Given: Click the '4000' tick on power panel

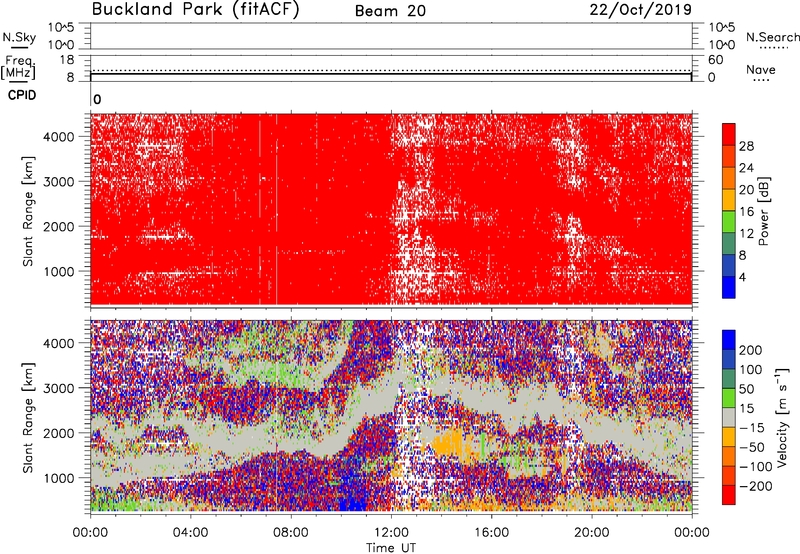Looking at the screenshot, I should point(58,137).
